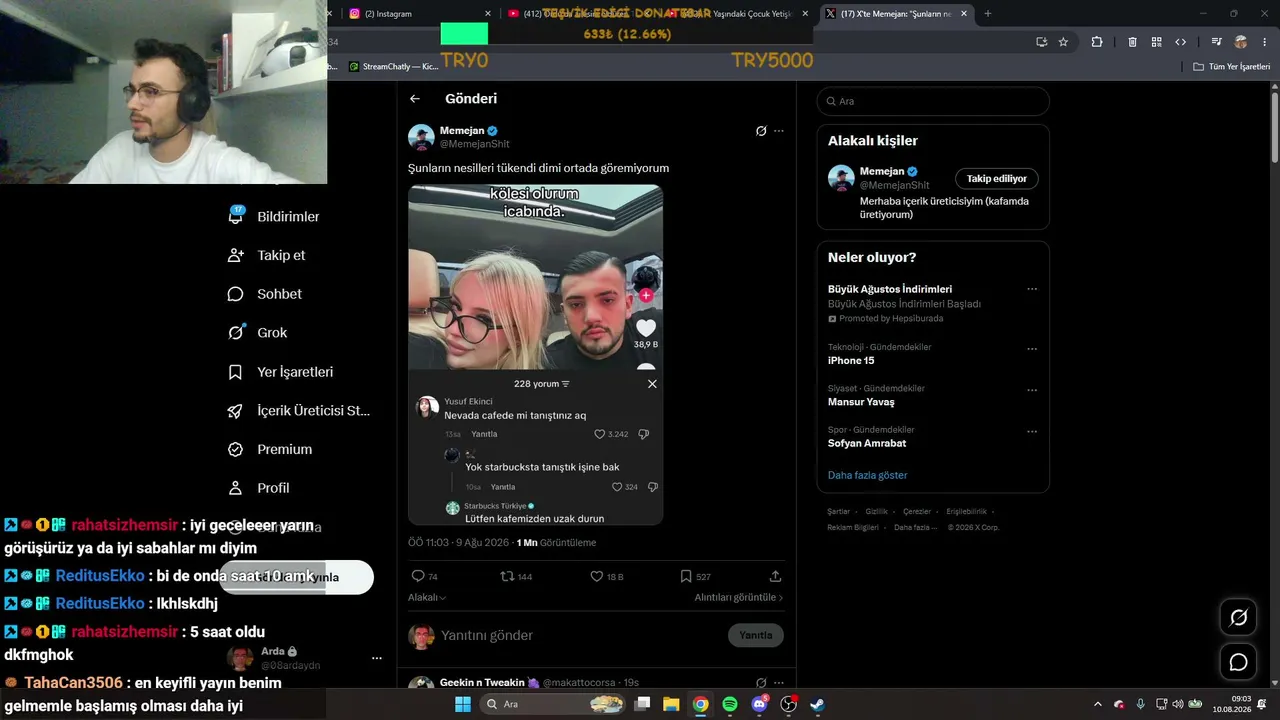Viewport: 1280px width, 720px height.
Task: Open the Alıntıları görüntüle link
Action: click(x=739, y=597)
